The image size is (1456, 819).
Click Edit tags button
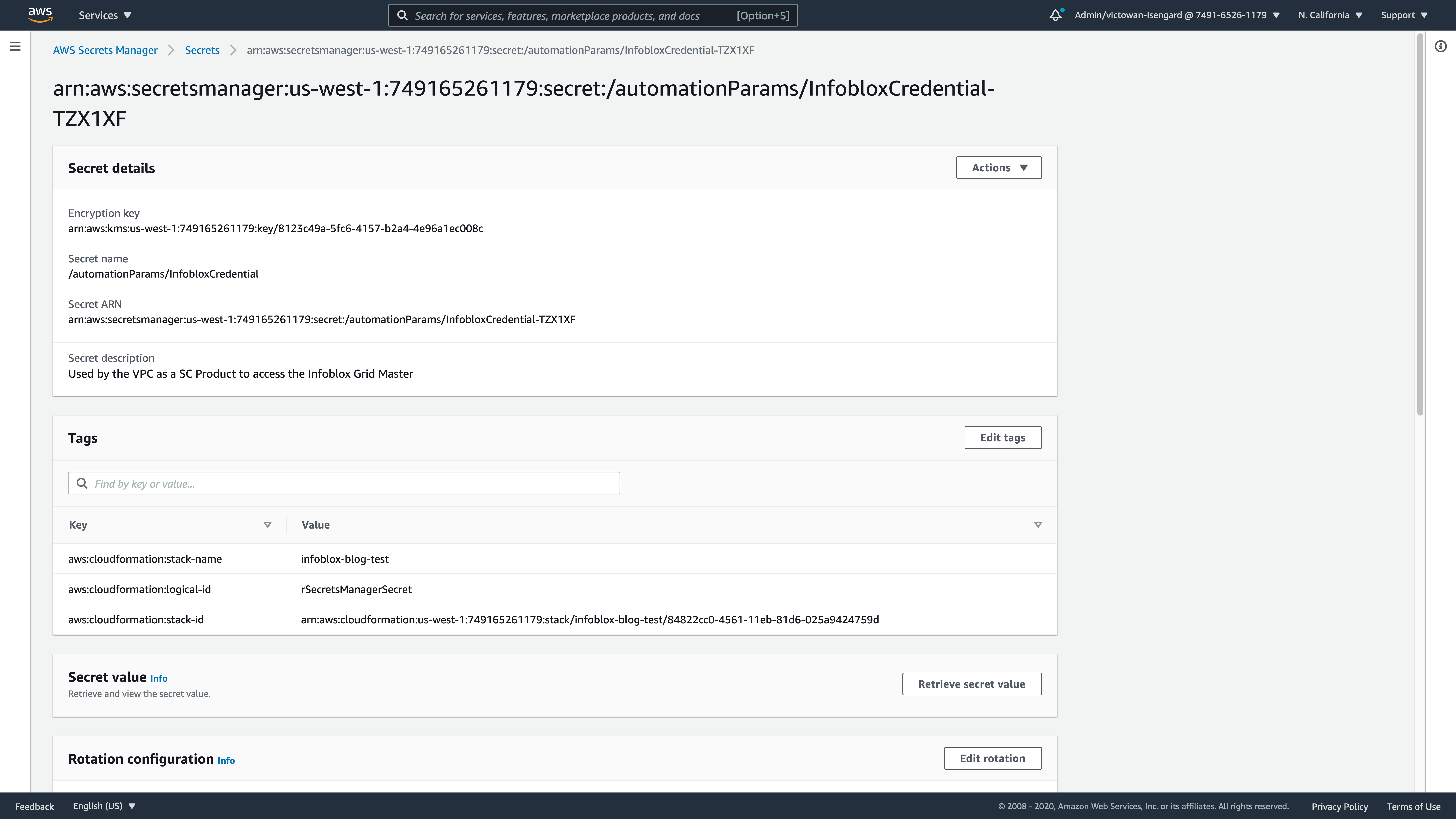(x=1003, y=438)
